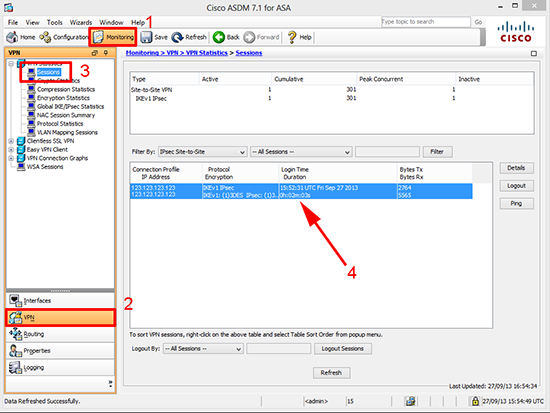Open the Configuration view
The width and height of the screenshot is (550, 413).
click(64, 37)
